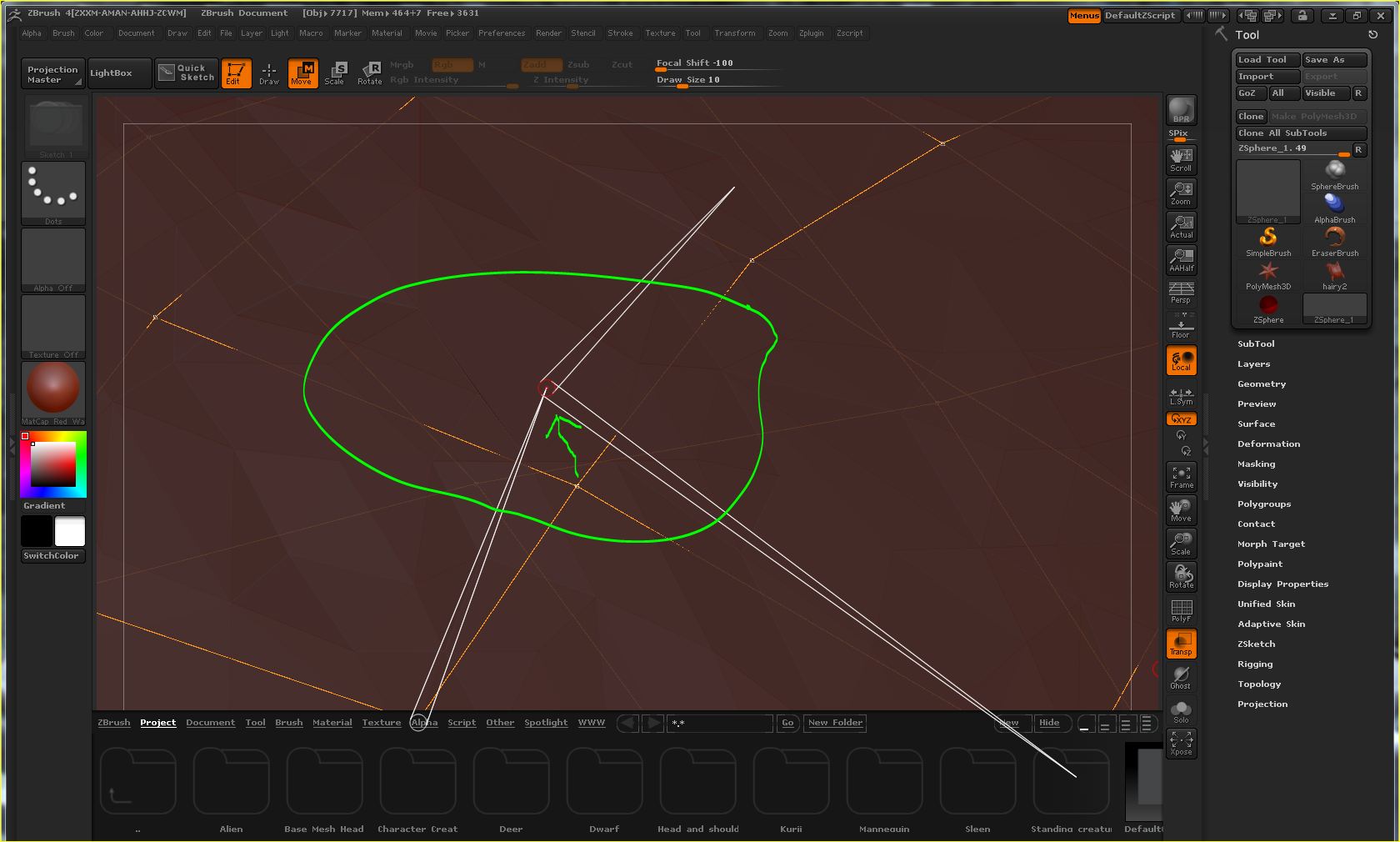Activate the Transp transparency mode

point(1180,643)
